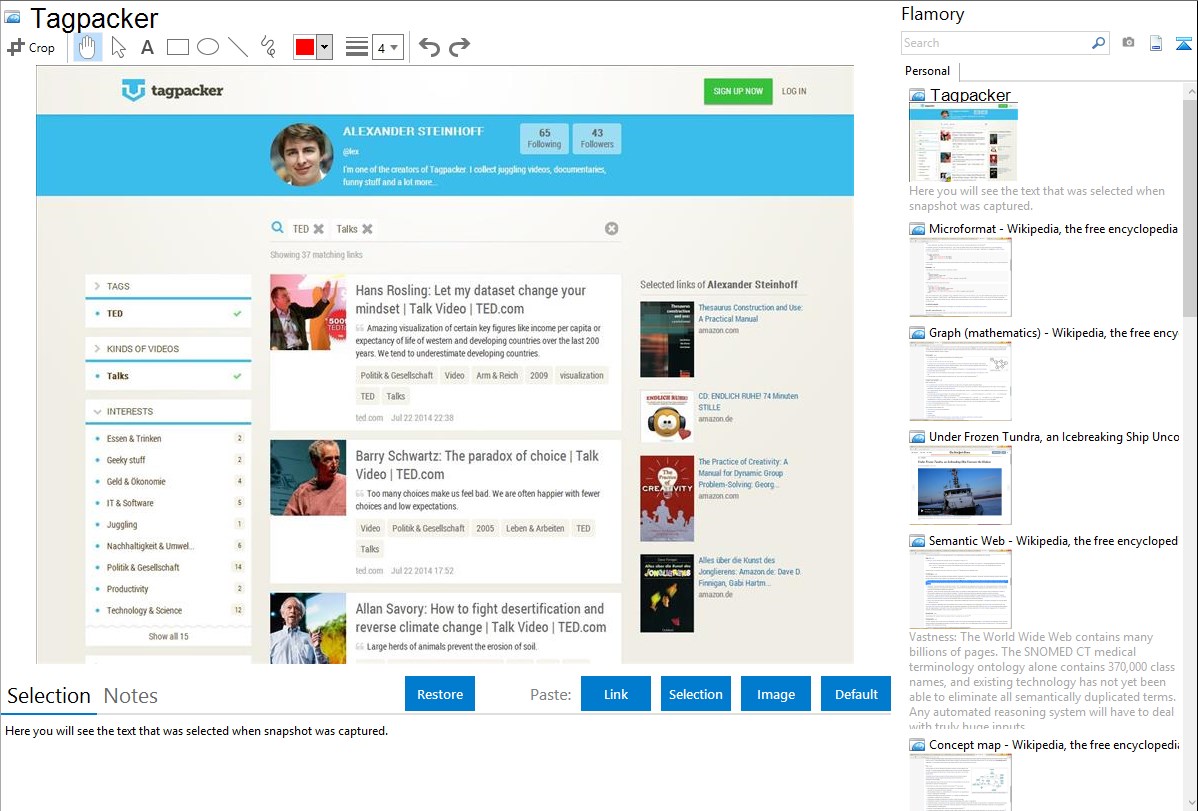Open the Hans Rosling talk link
This screenshot has height=811, width=1198.
pos(471,300)
